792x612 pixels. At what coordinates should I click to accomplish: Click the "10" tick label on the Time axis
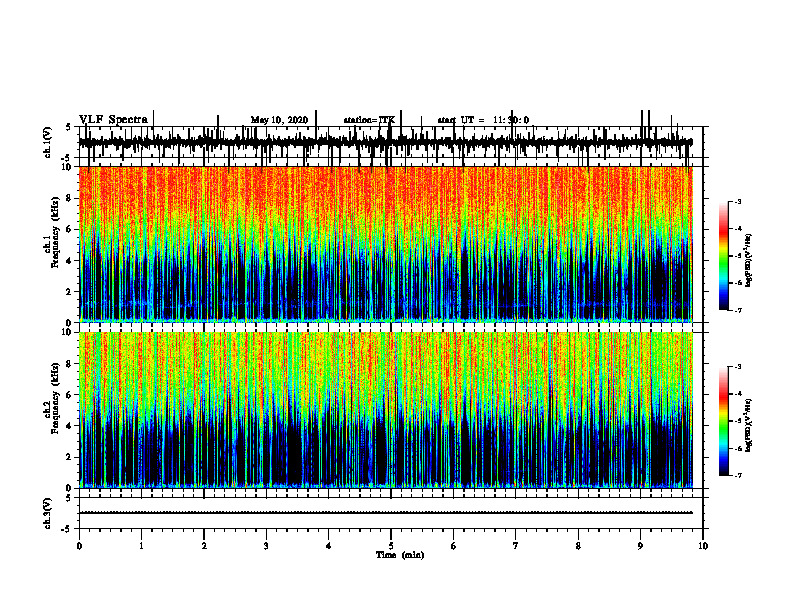pos(703,546)
